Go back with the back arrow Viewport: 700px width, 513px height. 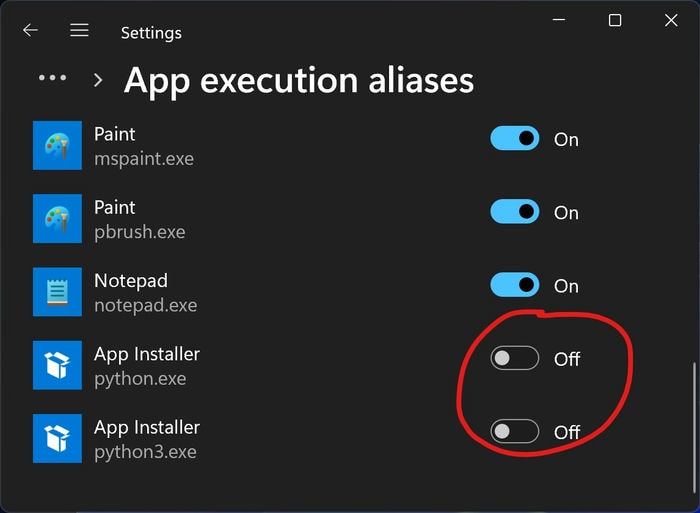30,30
